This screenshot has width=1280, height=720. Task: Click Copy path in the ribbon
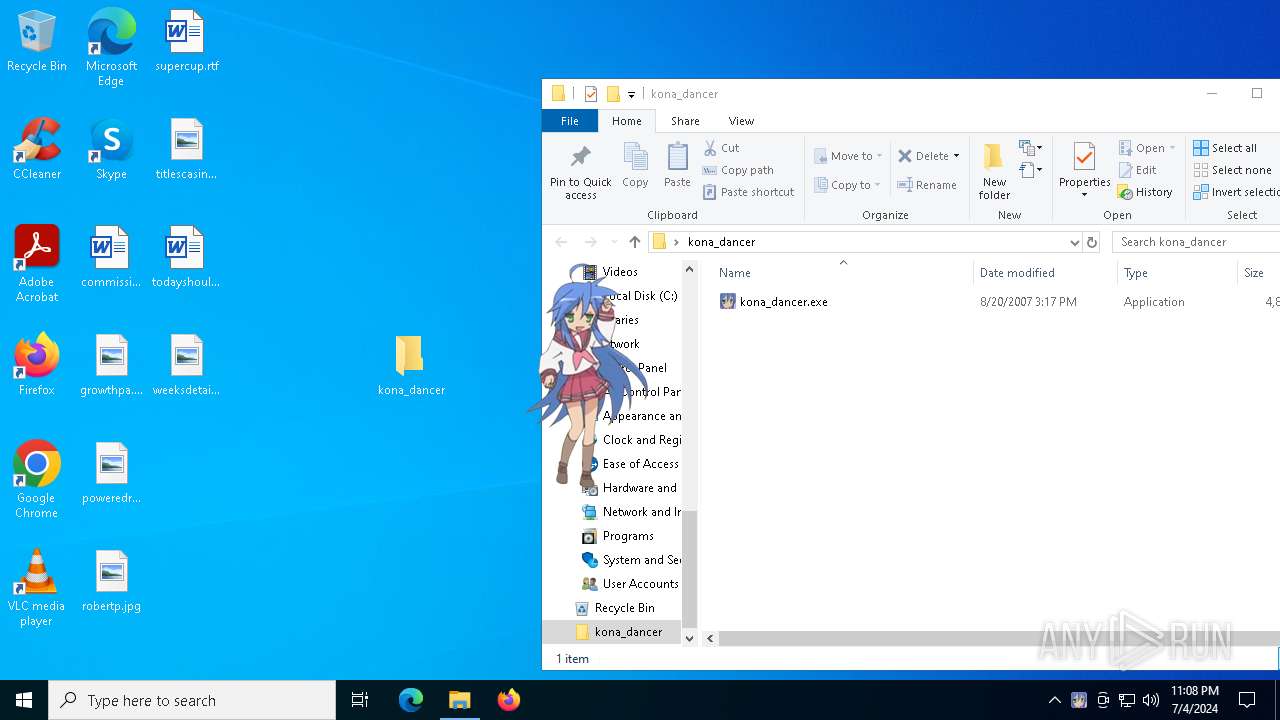click(x=739, y=170)
